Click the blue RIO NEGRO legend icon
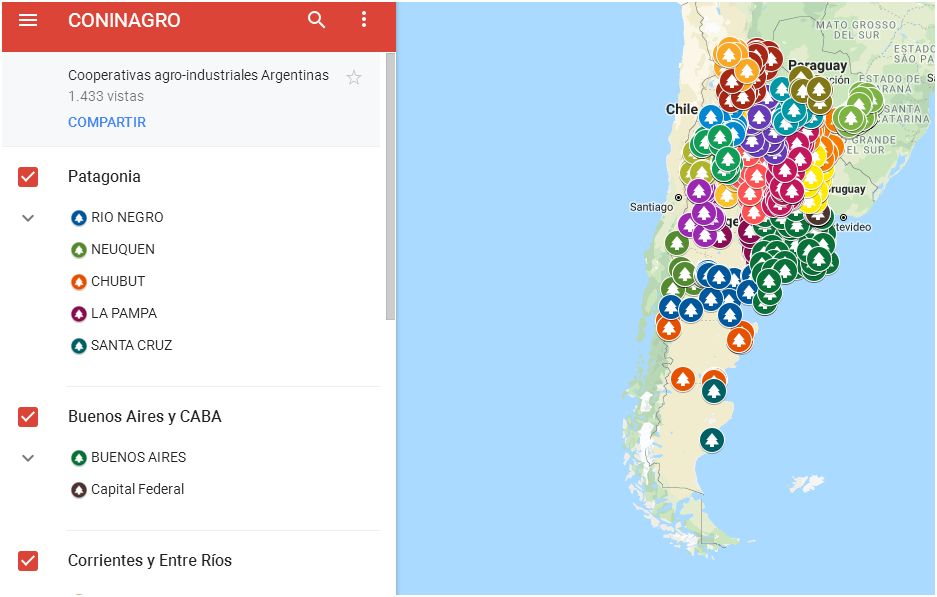Image resolution: width=937 pixels, height=597 pixels. 79,218
